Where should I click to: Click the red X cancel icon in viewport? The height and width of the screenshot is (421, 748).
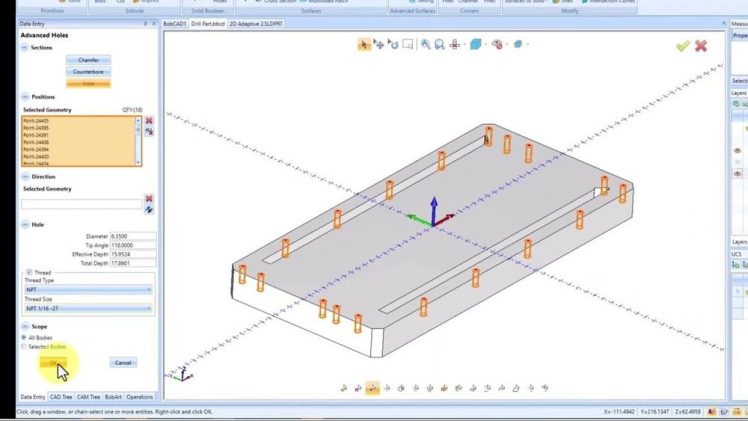(x=701, y=46)
